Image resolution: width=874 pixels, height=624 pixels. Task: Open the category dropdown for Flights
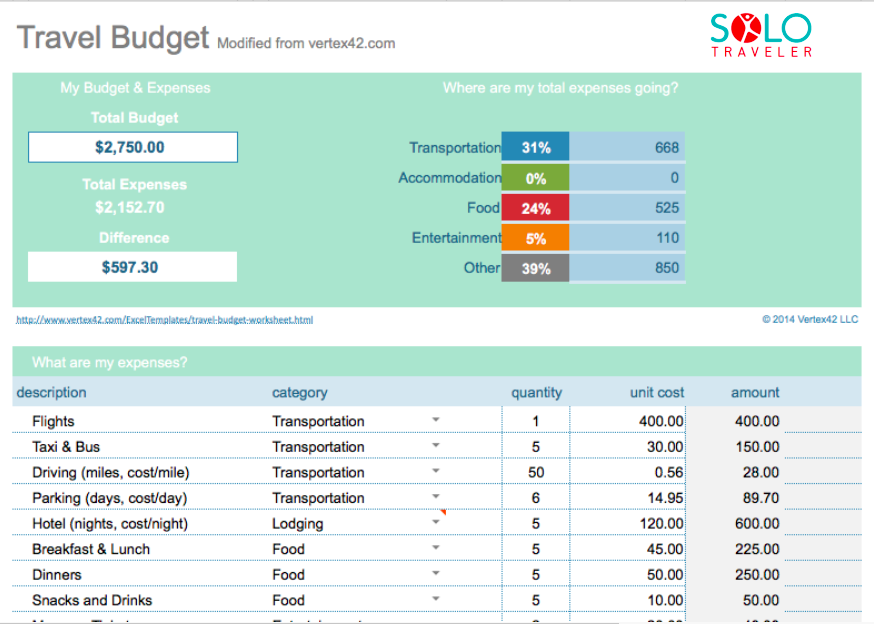[436, 420]
